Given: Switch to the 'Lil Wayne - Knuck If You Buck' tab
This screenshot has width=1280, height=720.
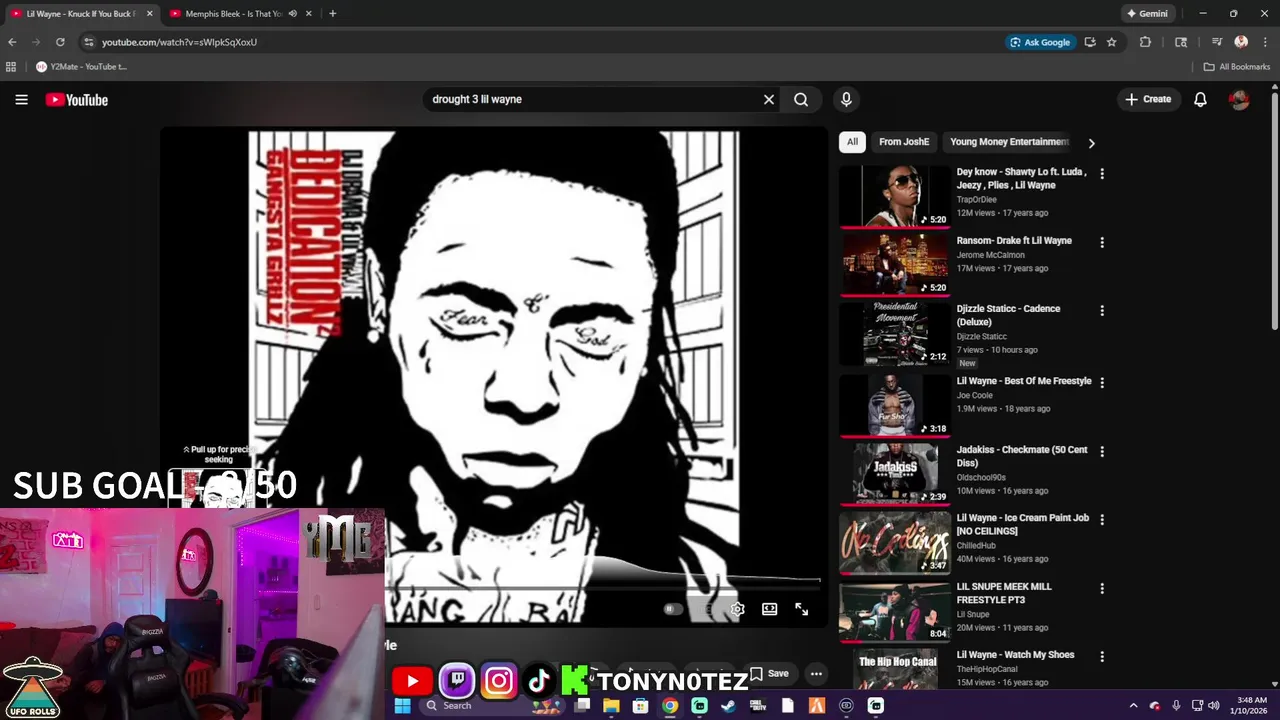Looking at the screenshot, I should click(82, 14).
